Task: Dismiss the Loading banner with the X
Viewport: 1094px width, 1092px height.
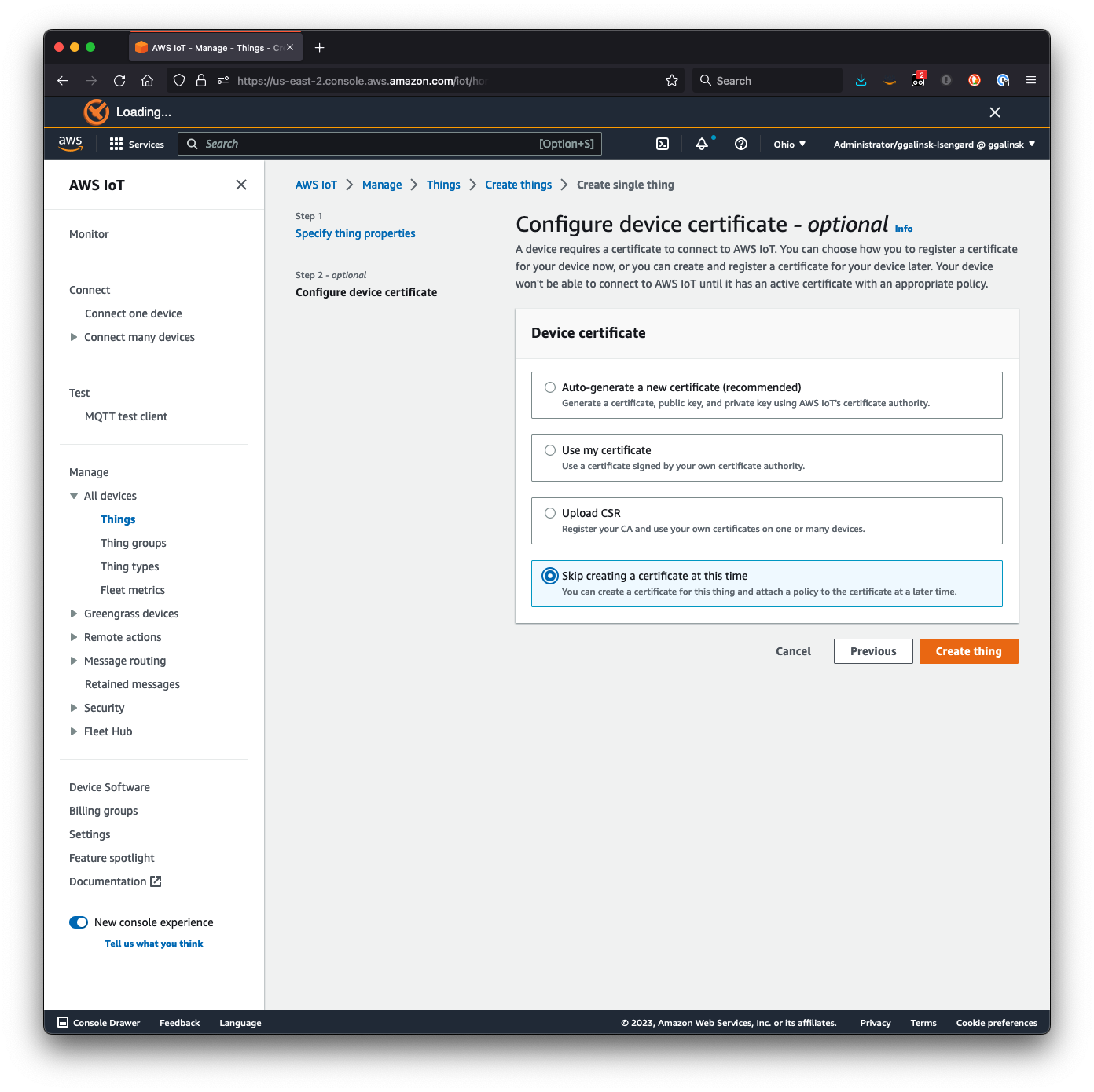Action: pyautogui.click(x=995, y=112)
